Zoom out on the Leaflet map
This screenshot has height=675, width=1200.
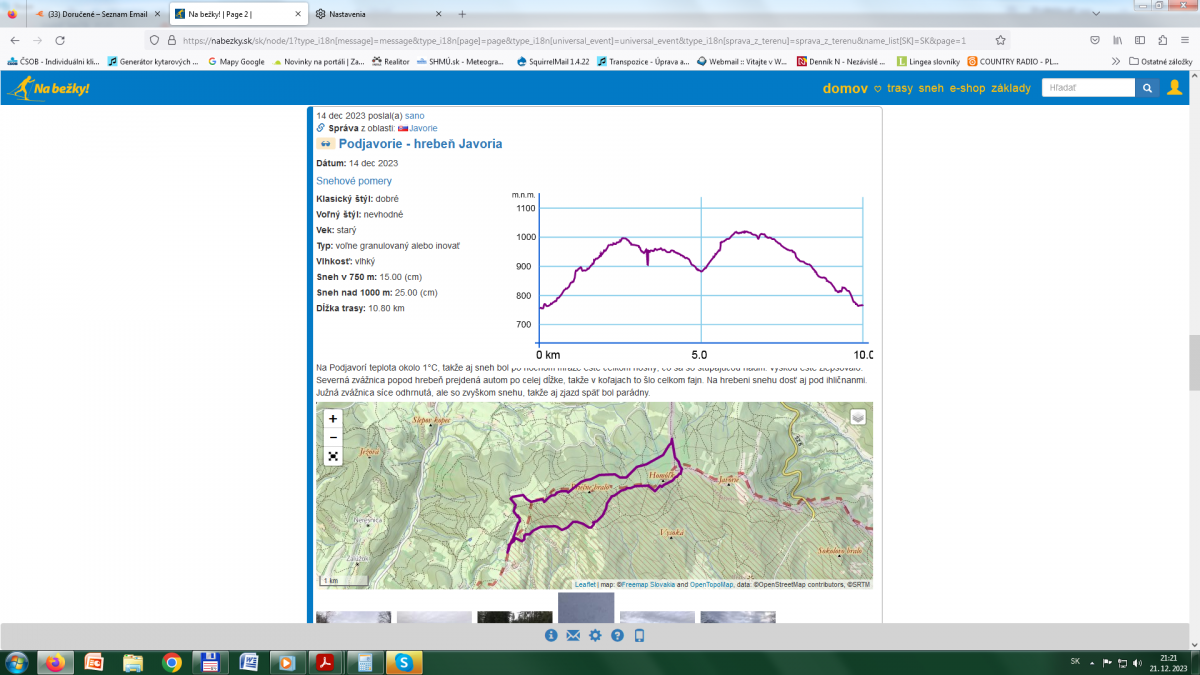click(x=333, y=437)
